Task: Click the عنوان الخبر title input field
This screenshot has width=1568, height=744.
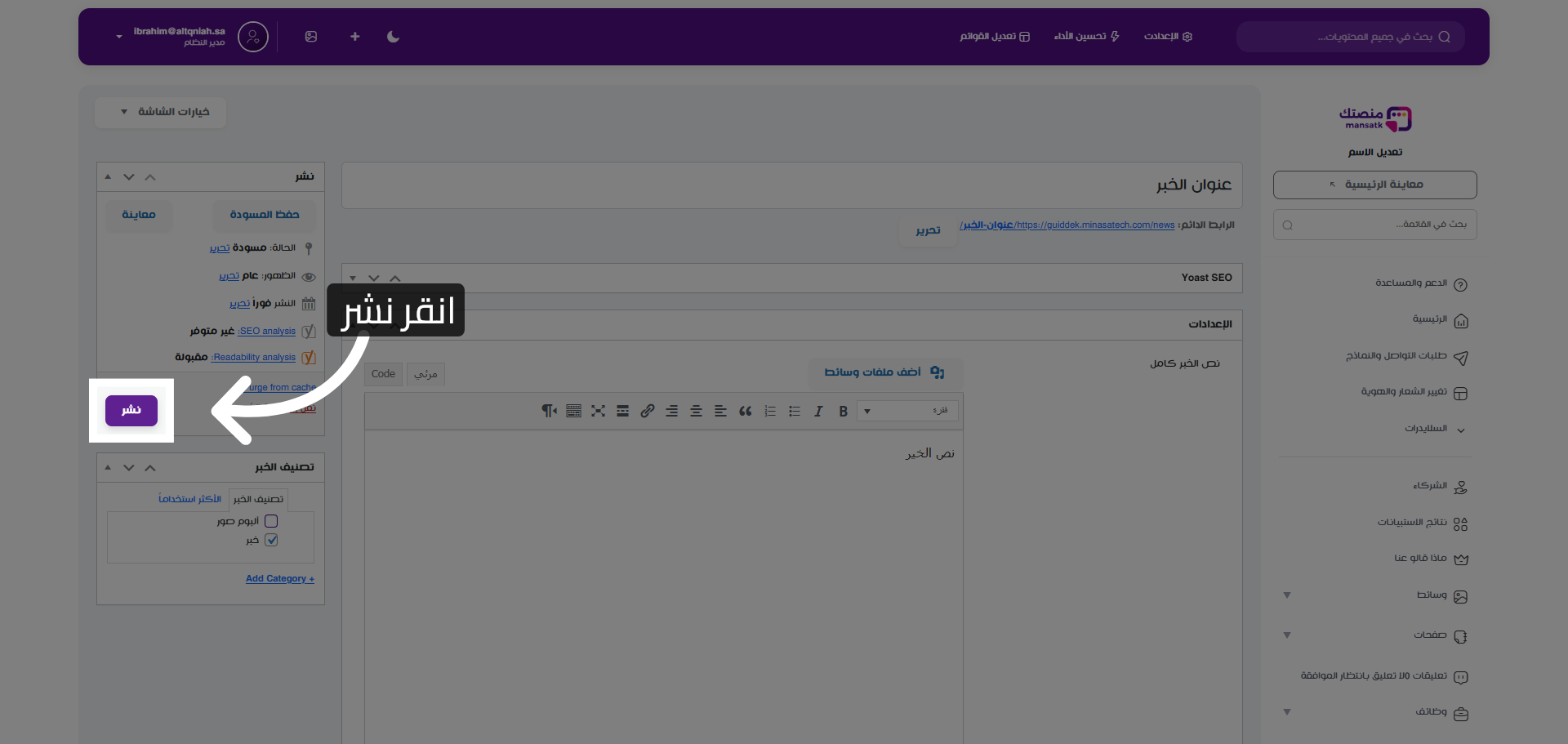Action: pyautogui.click(x=792, y=185)
